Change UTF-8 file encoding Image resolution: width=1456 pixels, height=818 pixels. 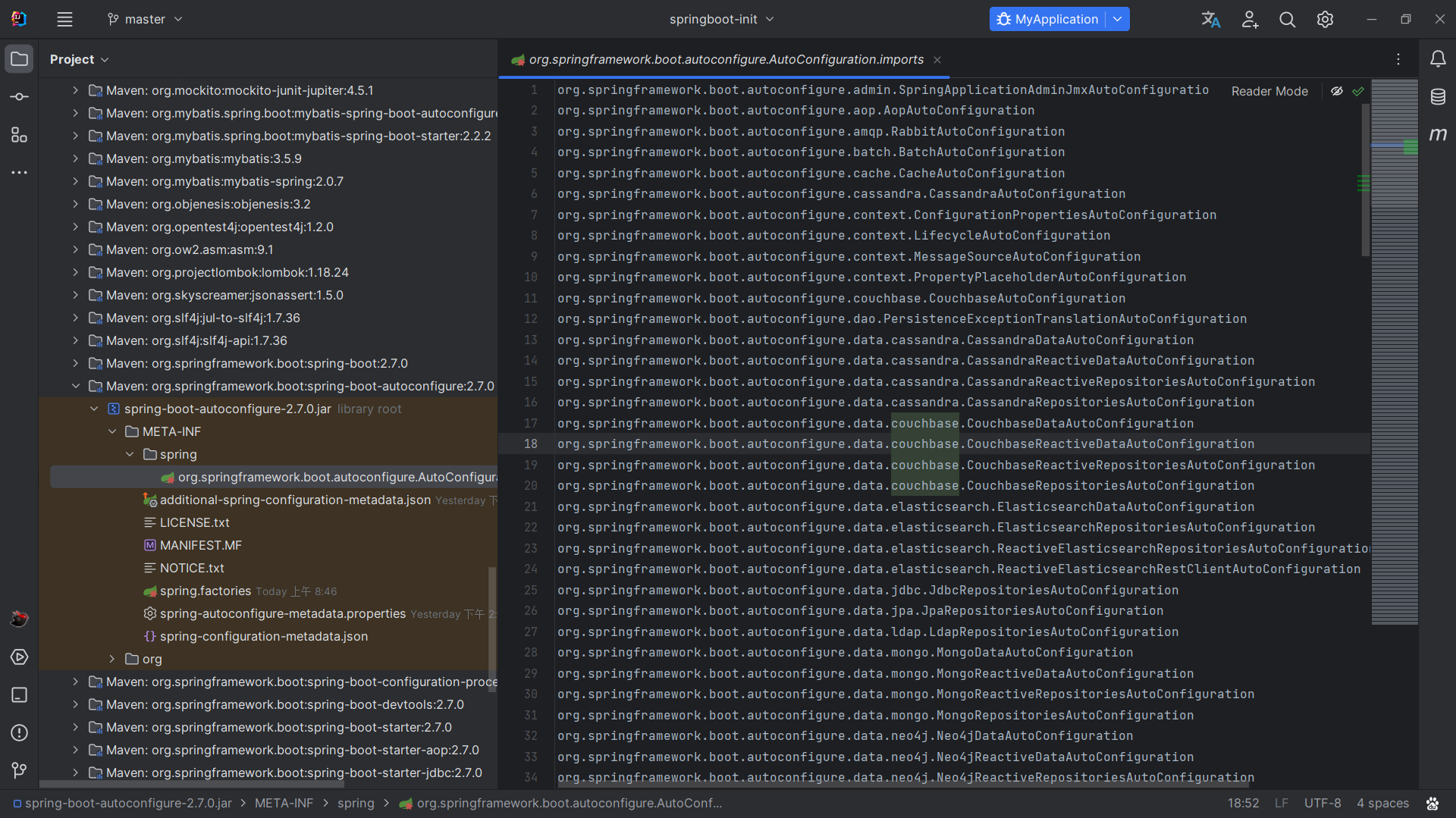tap(1323, 804)
